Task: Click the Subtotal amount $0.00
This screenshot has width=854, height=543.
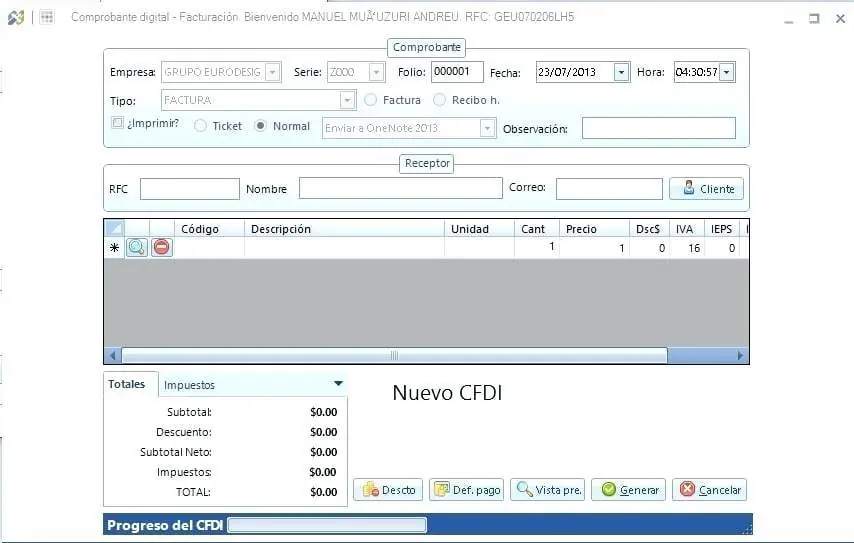Action: pos(324,412)
